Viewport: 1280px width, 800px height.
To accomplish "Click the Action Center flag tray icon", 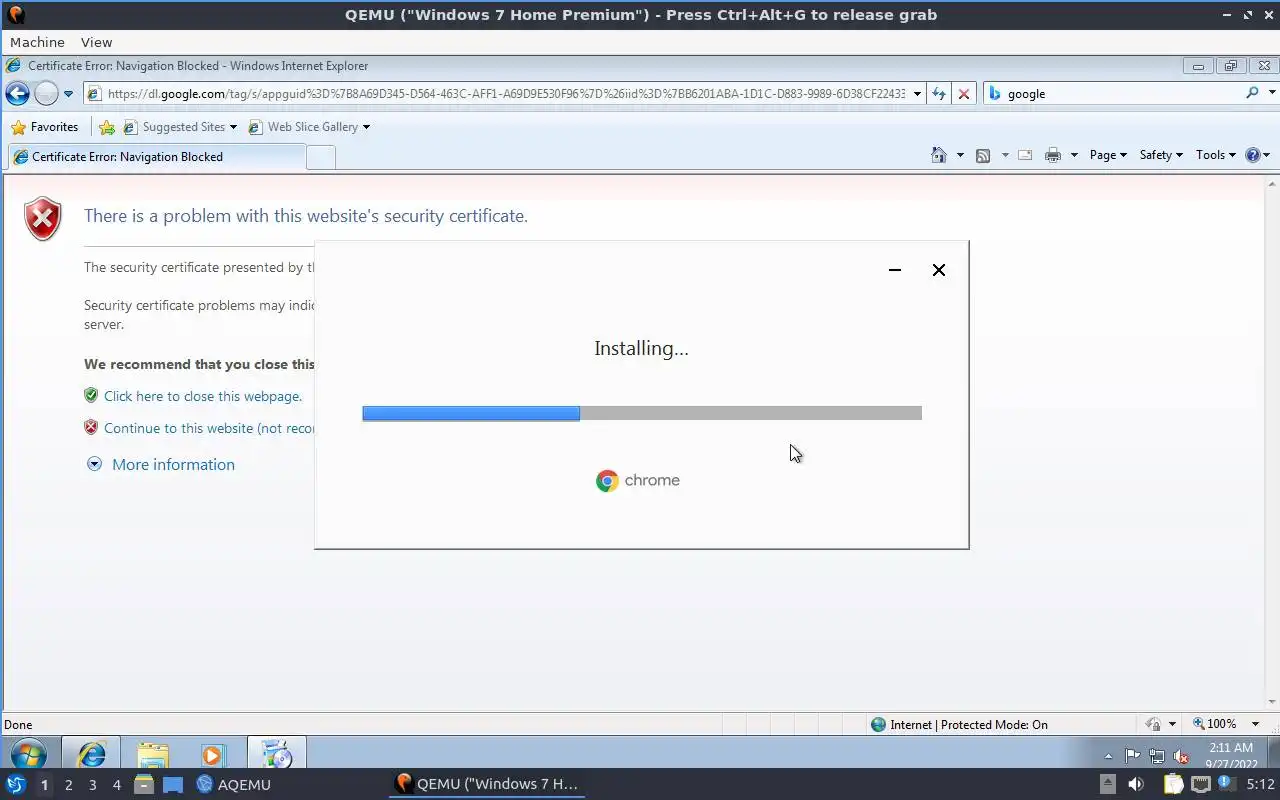I will coord(1132,756).
